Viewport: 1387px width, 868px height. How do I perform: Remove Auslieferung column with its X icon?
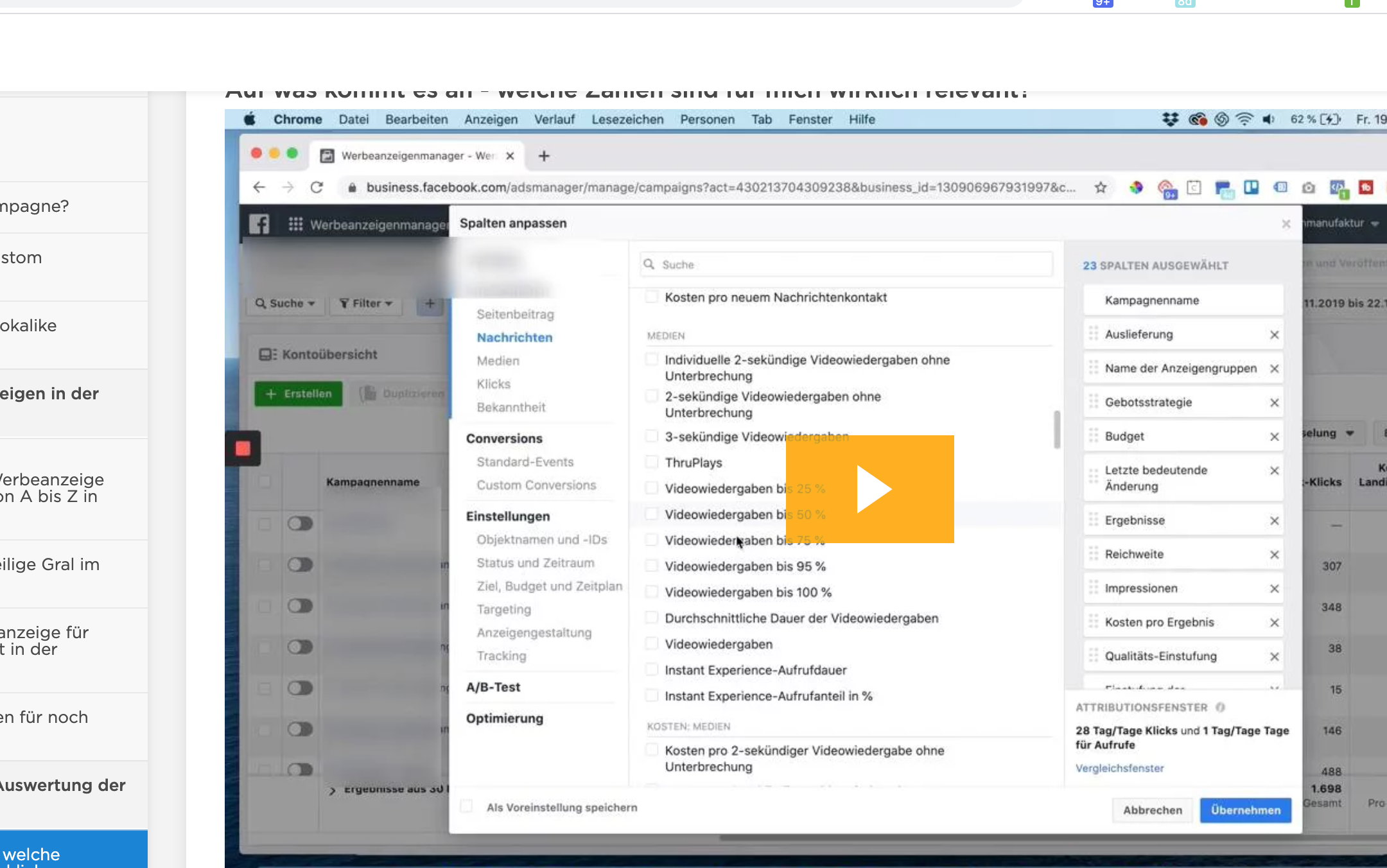1274,334
